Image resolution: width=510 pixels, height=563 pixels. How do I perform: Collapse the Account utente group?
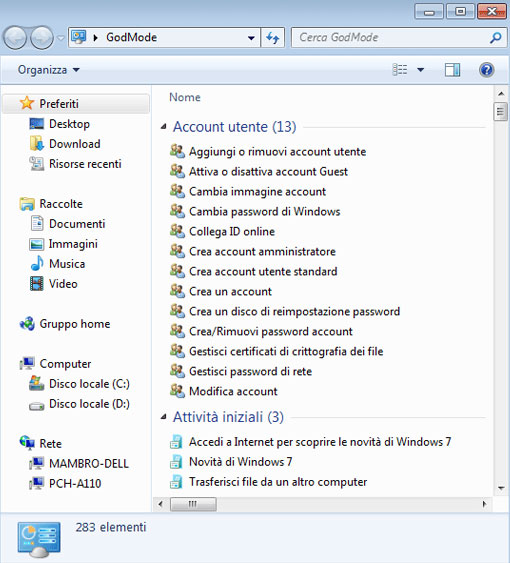163,126
